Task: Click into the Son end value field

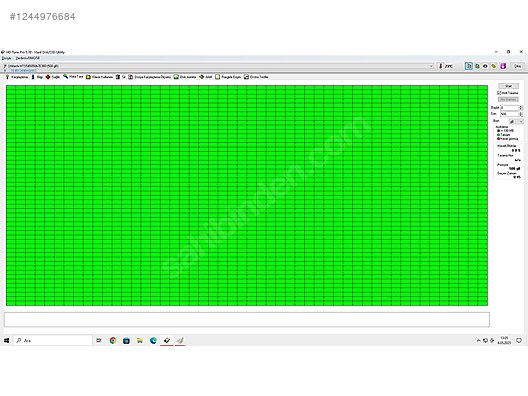Action: 509,114
